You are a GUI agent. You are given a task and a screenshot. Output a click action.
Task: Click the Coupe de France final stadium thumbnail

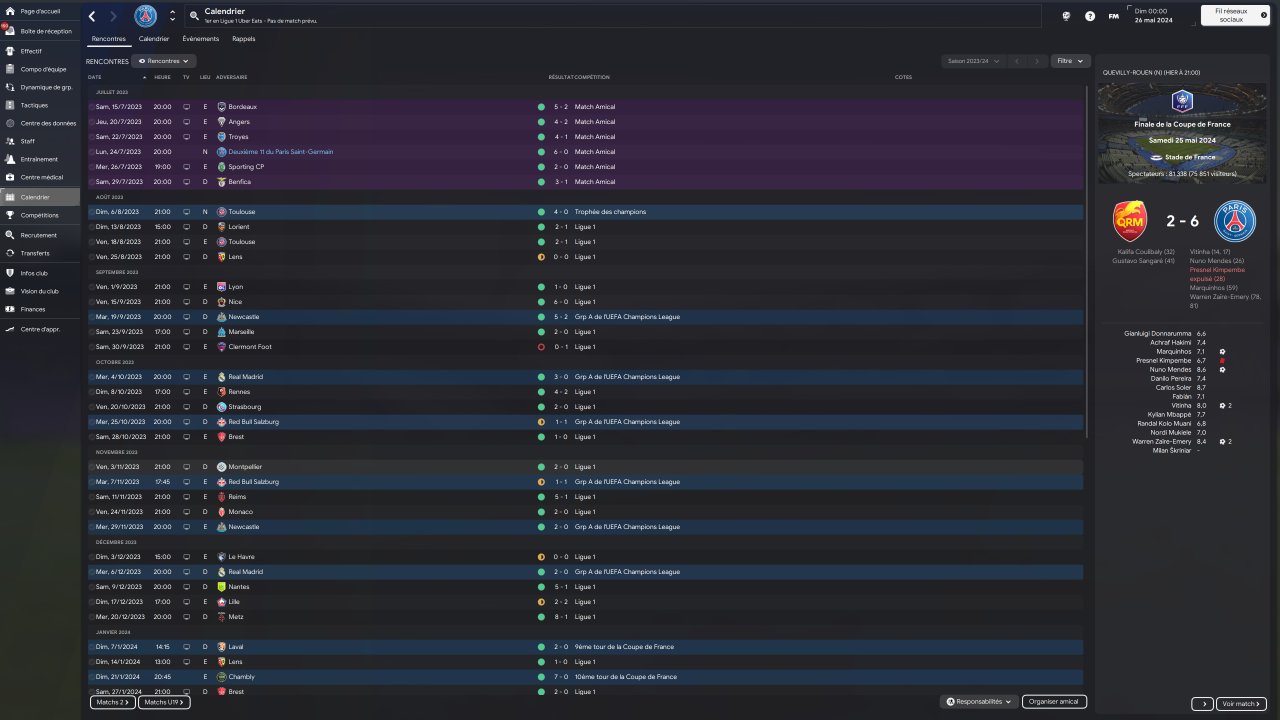pyautogui.click(x=1182, y=133)
